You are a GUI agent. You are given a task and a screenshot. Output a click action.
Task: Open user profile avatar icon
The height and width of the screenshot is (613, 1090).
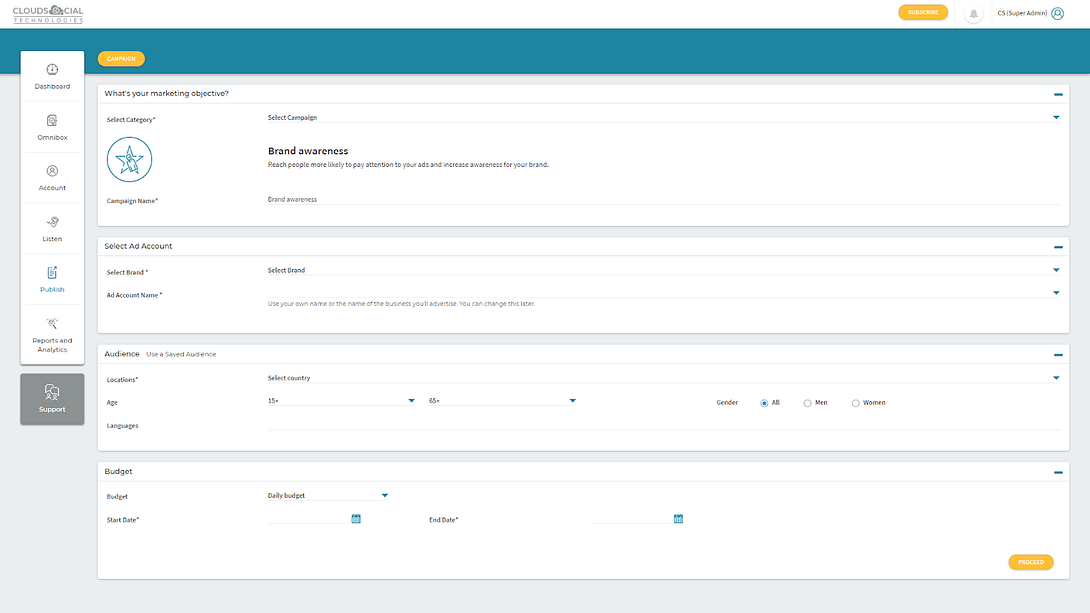[1057, 13]
